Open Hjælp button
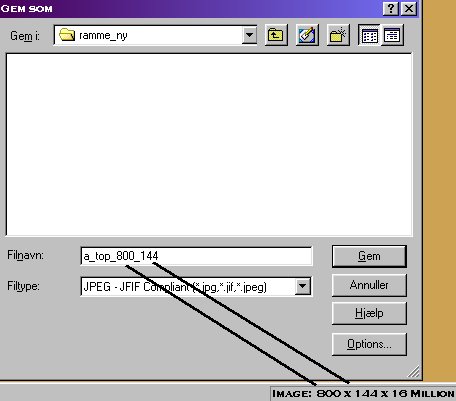 click(x=369, y=313)
